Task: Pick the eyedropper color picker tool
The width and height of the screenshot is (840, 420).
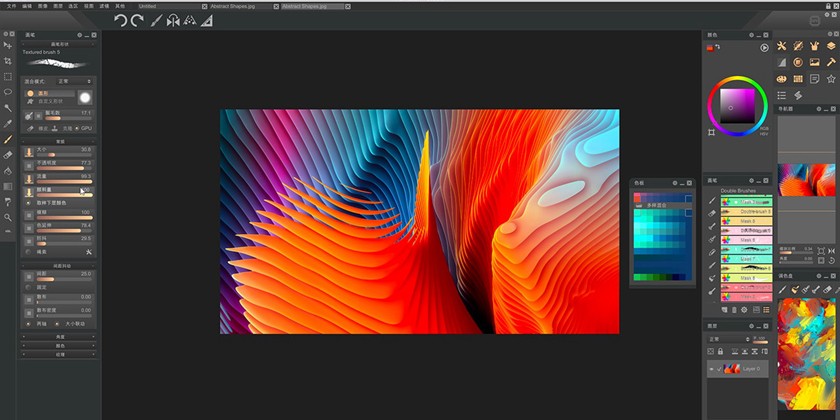Action: [8, 124]
